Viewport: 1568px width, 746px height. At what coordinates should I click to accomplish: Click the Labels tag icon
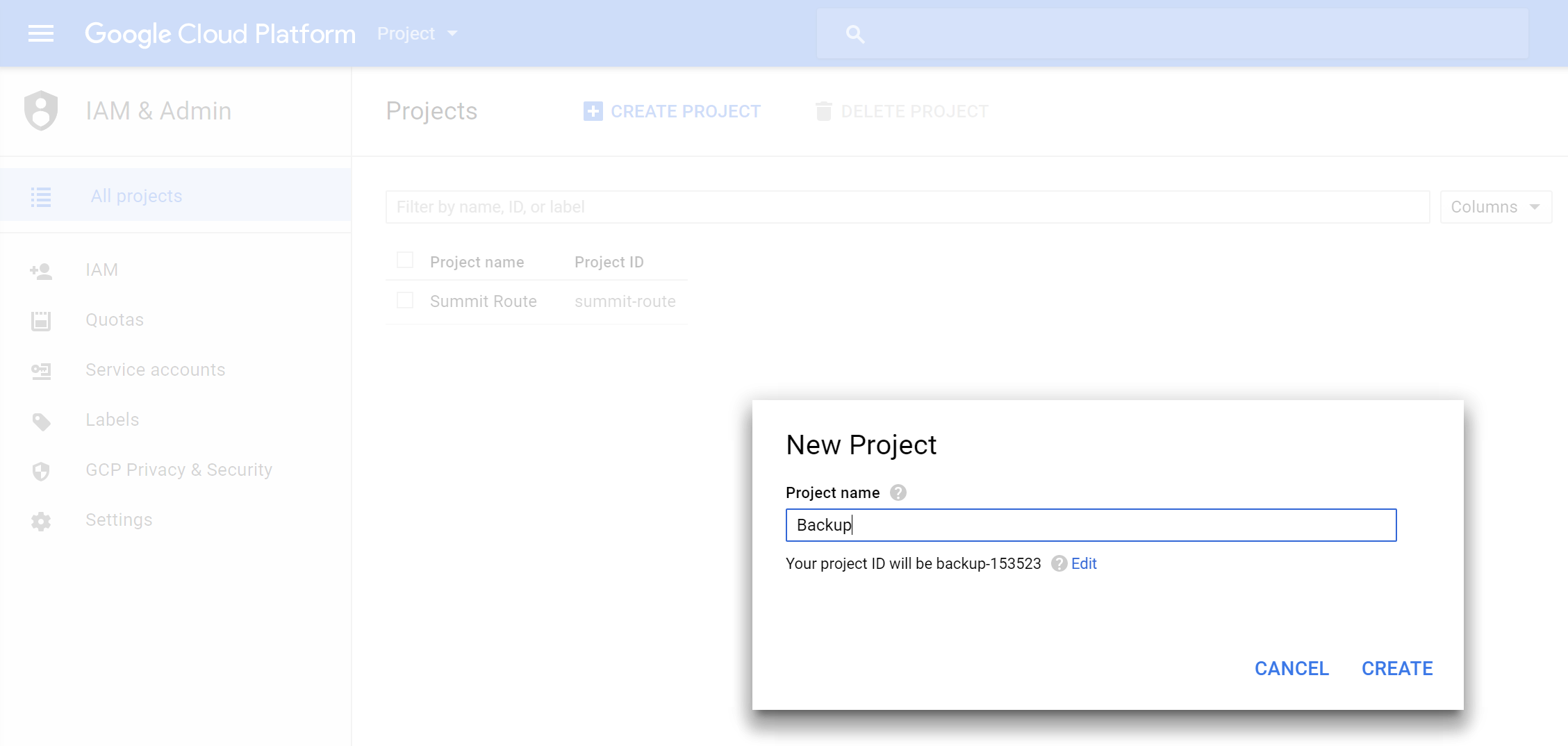pos(41,421)
